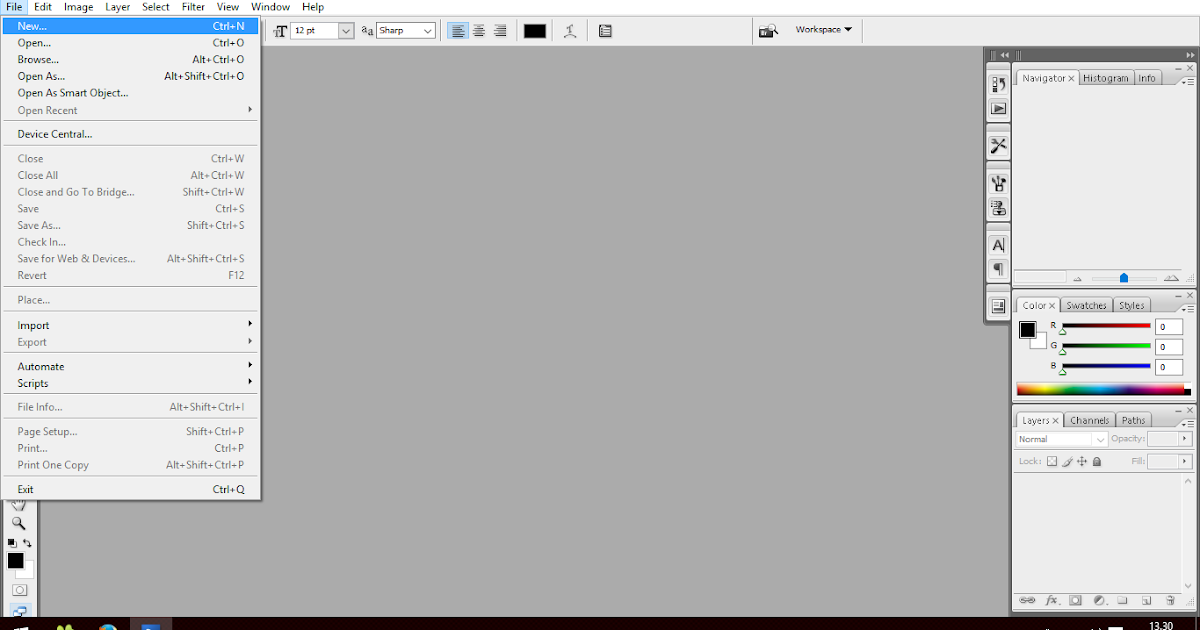This screenshot has height=630, width=1200.
Task: Open the History panel icon
Action: (998, 85)
